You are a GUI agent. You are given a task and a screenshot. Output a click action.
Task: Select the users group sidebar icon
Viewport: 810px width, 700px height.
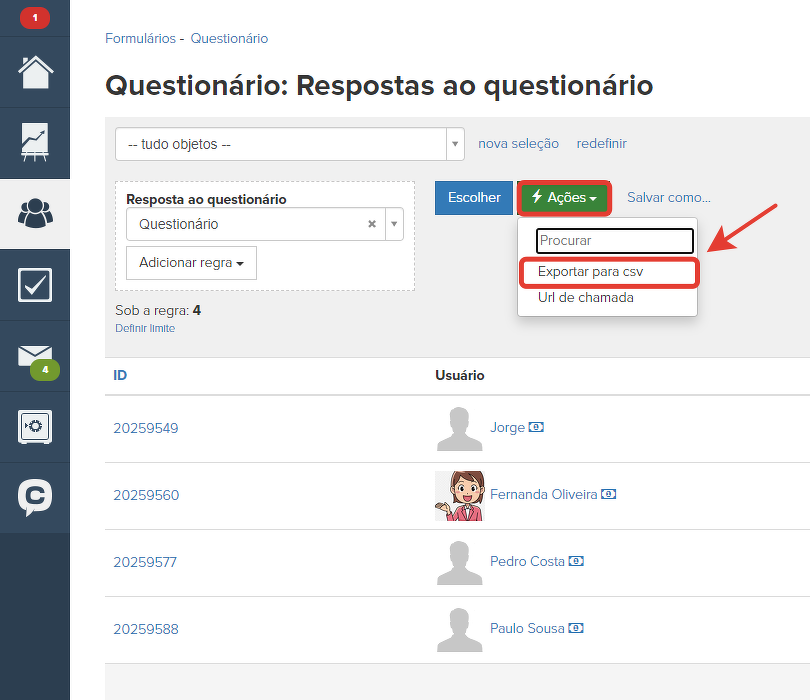tap(35, 214)
